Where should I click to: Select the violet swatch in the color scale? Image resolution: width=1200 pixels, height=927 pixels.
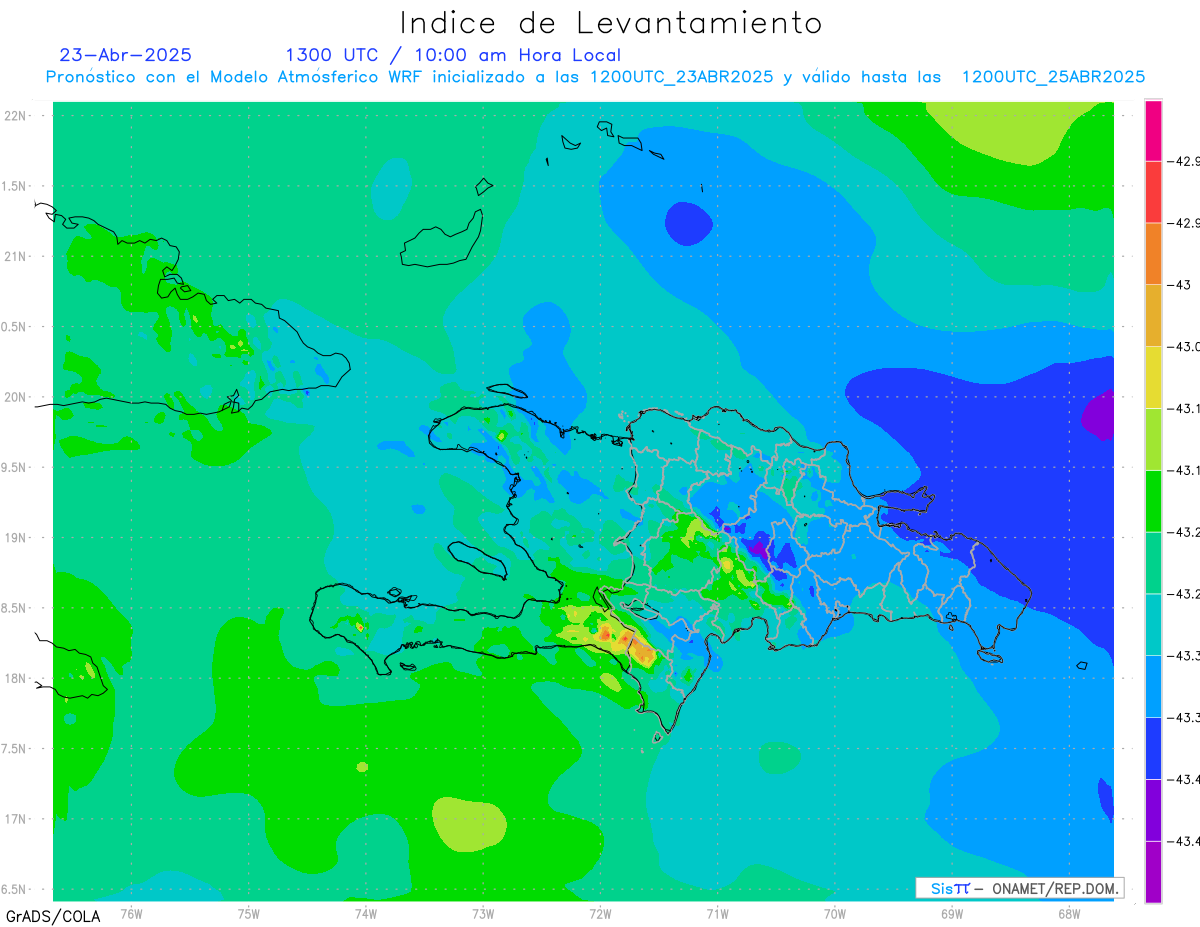[x=1153, y=810]
